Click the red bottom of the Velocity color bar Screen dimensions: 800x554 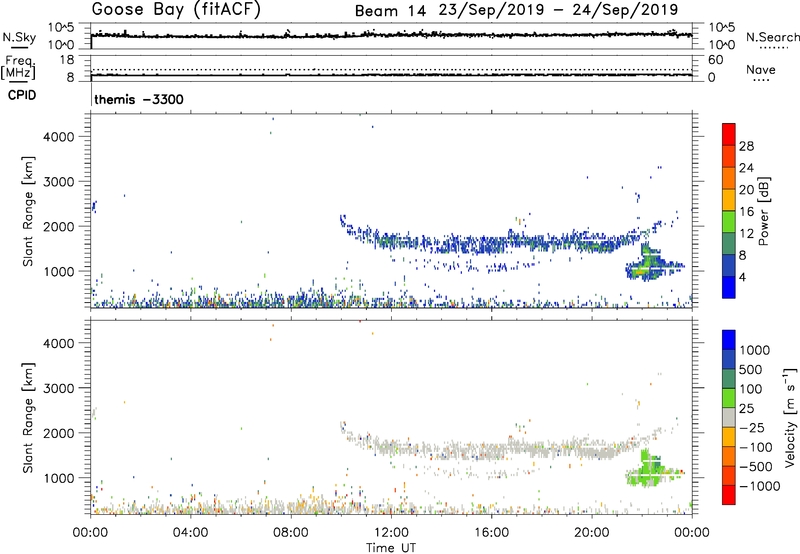point(729,495)
